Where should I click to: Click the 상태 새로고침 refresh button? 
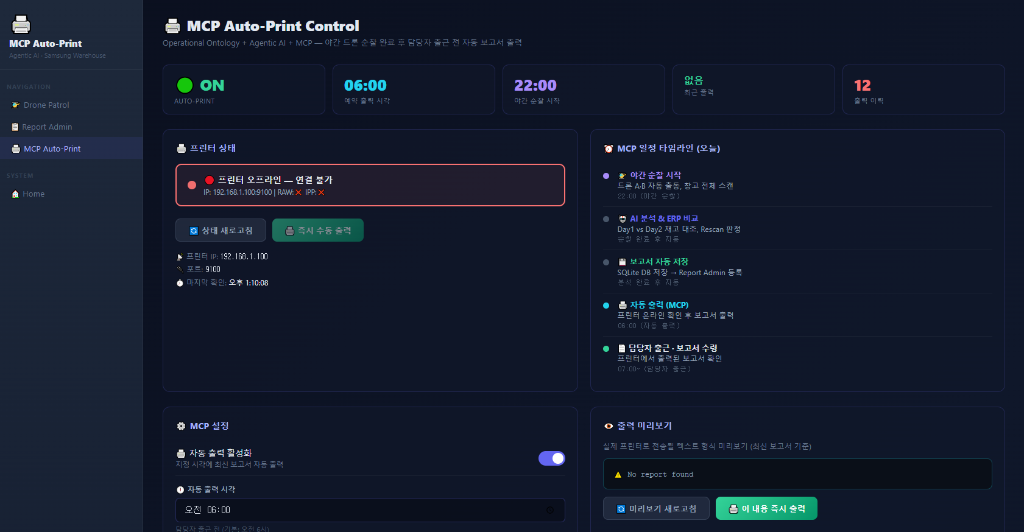tap(220, 230)
